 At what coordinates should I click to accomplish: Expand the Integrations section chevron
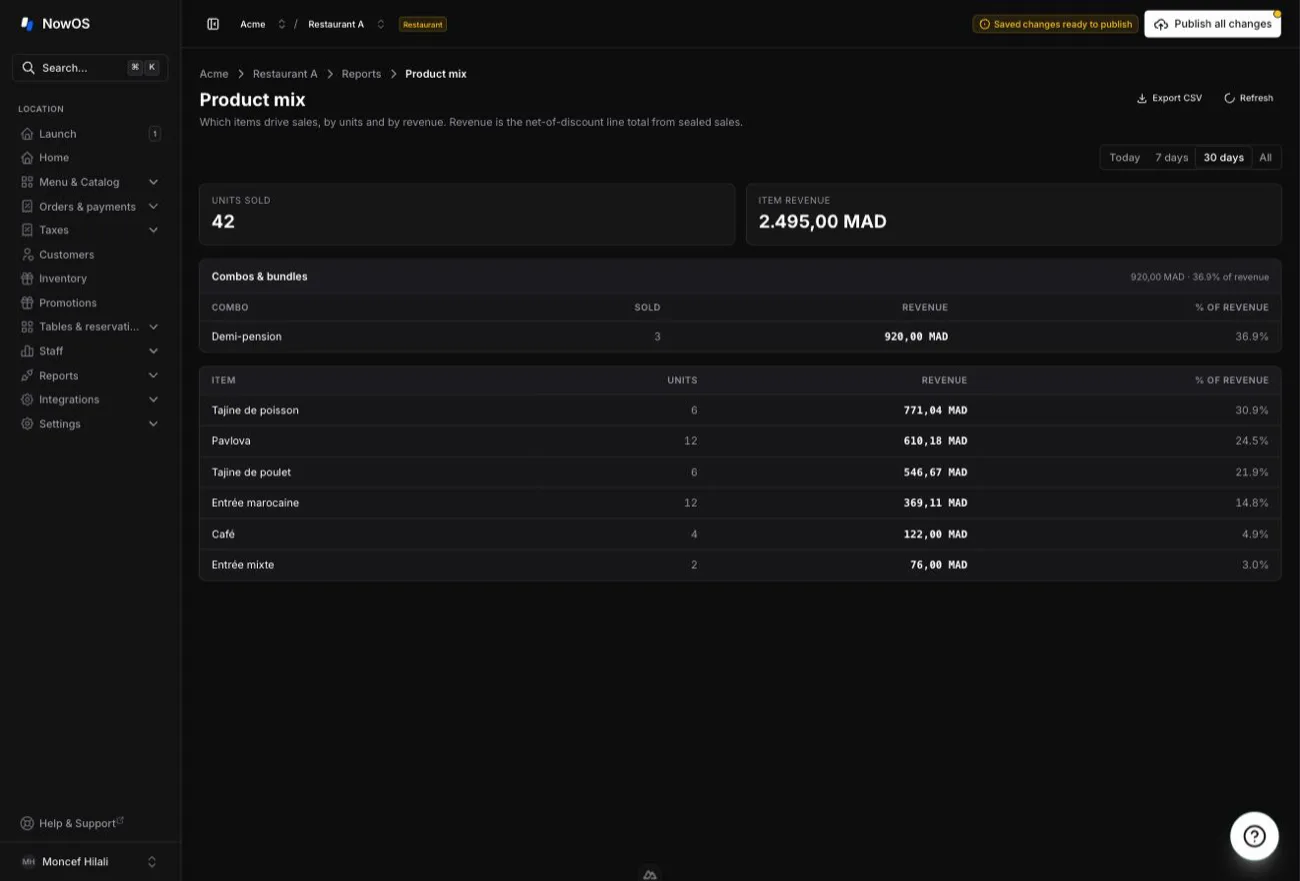click(x=153, y=400)
